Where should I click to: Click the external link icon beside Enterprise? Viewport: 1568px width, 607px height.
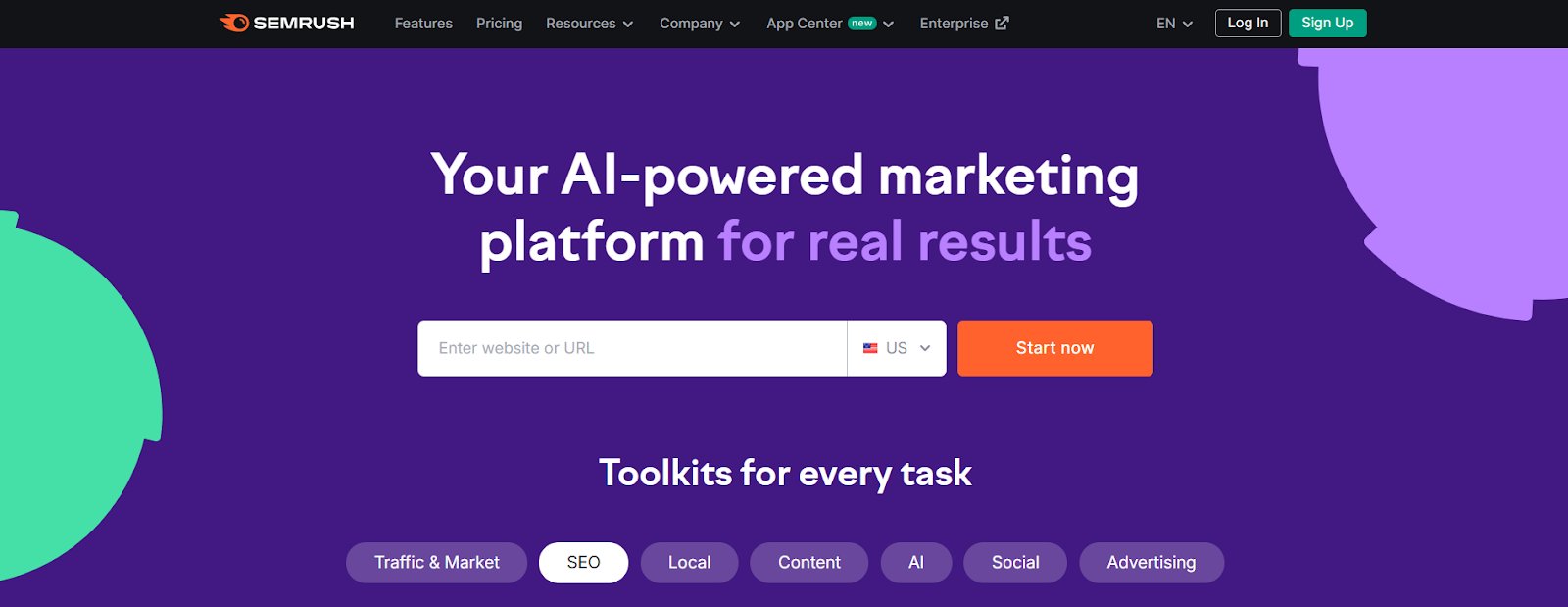tap(1002, 24)
